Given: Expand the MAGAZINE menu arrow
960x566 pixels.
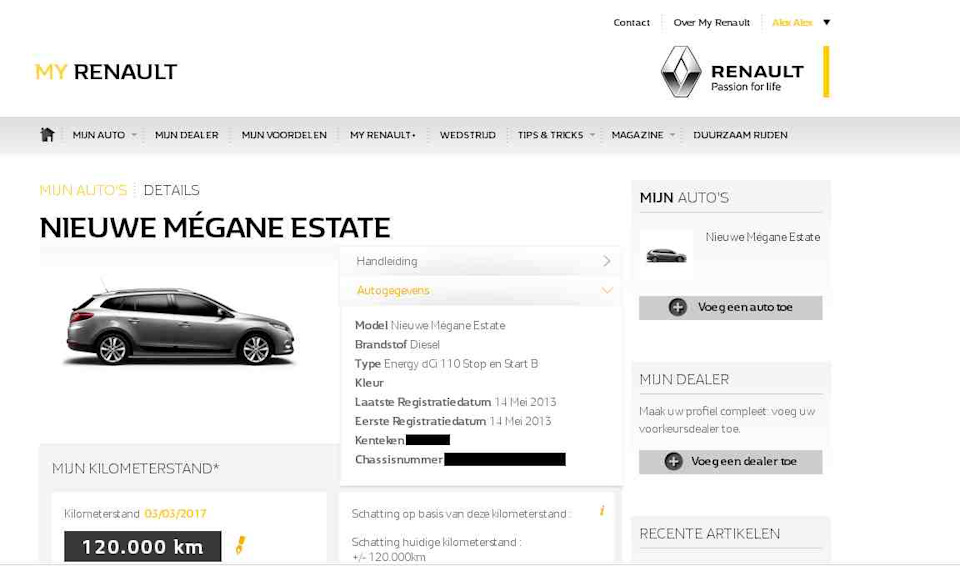Looking at the screenshot, I should [672, 135].
